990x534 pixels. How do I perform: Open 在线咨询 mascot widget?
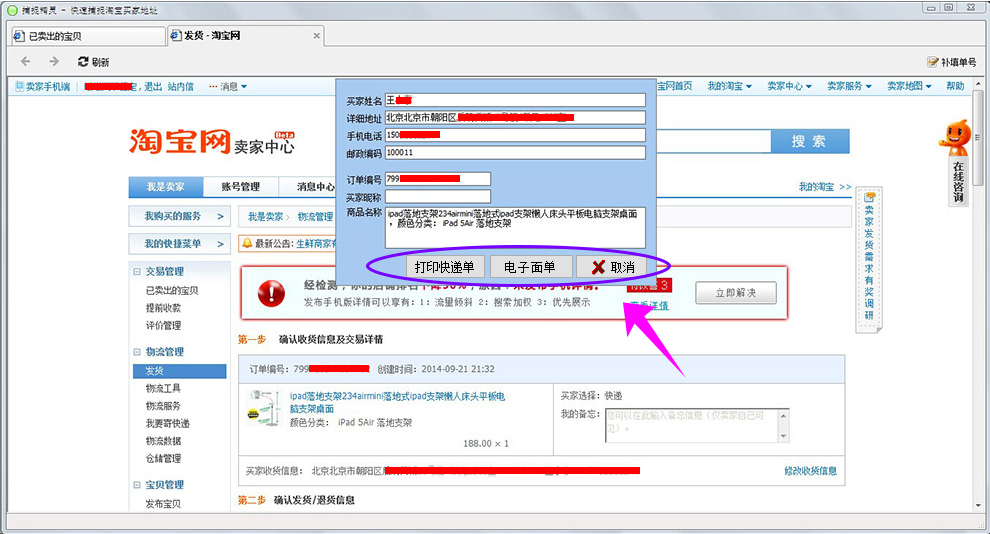(x=958, y=162)
